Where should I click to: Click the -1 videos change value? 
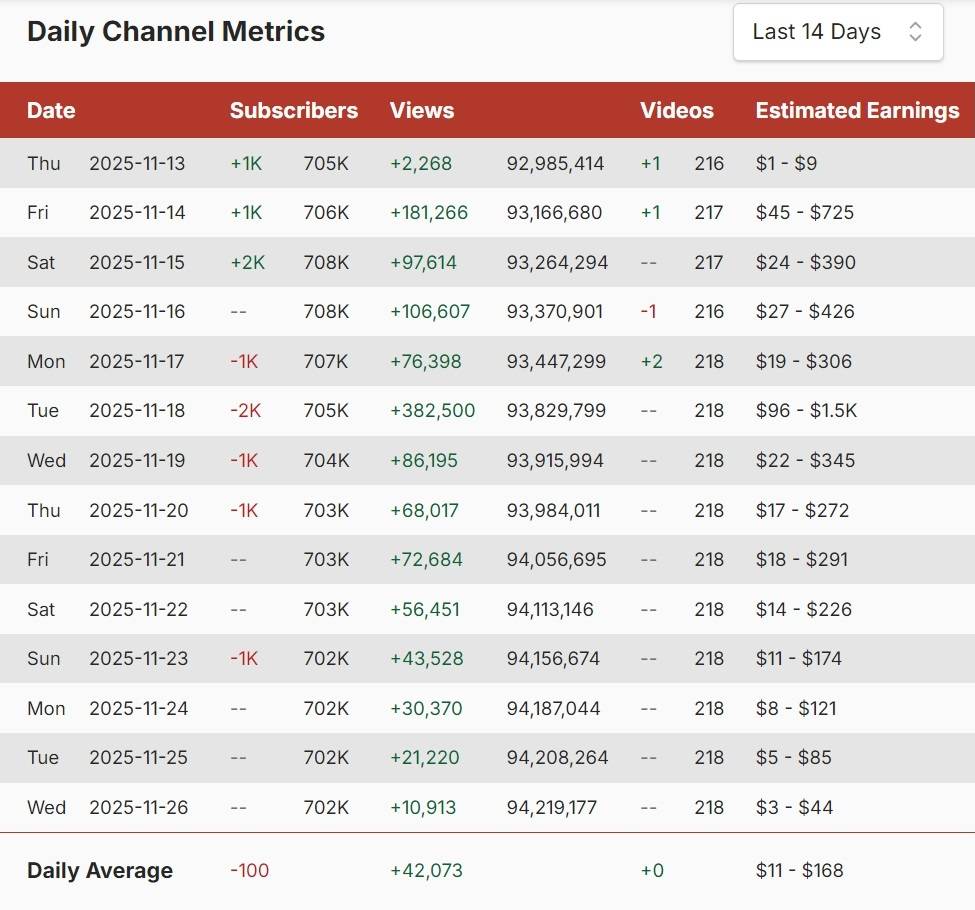point(649,312)
